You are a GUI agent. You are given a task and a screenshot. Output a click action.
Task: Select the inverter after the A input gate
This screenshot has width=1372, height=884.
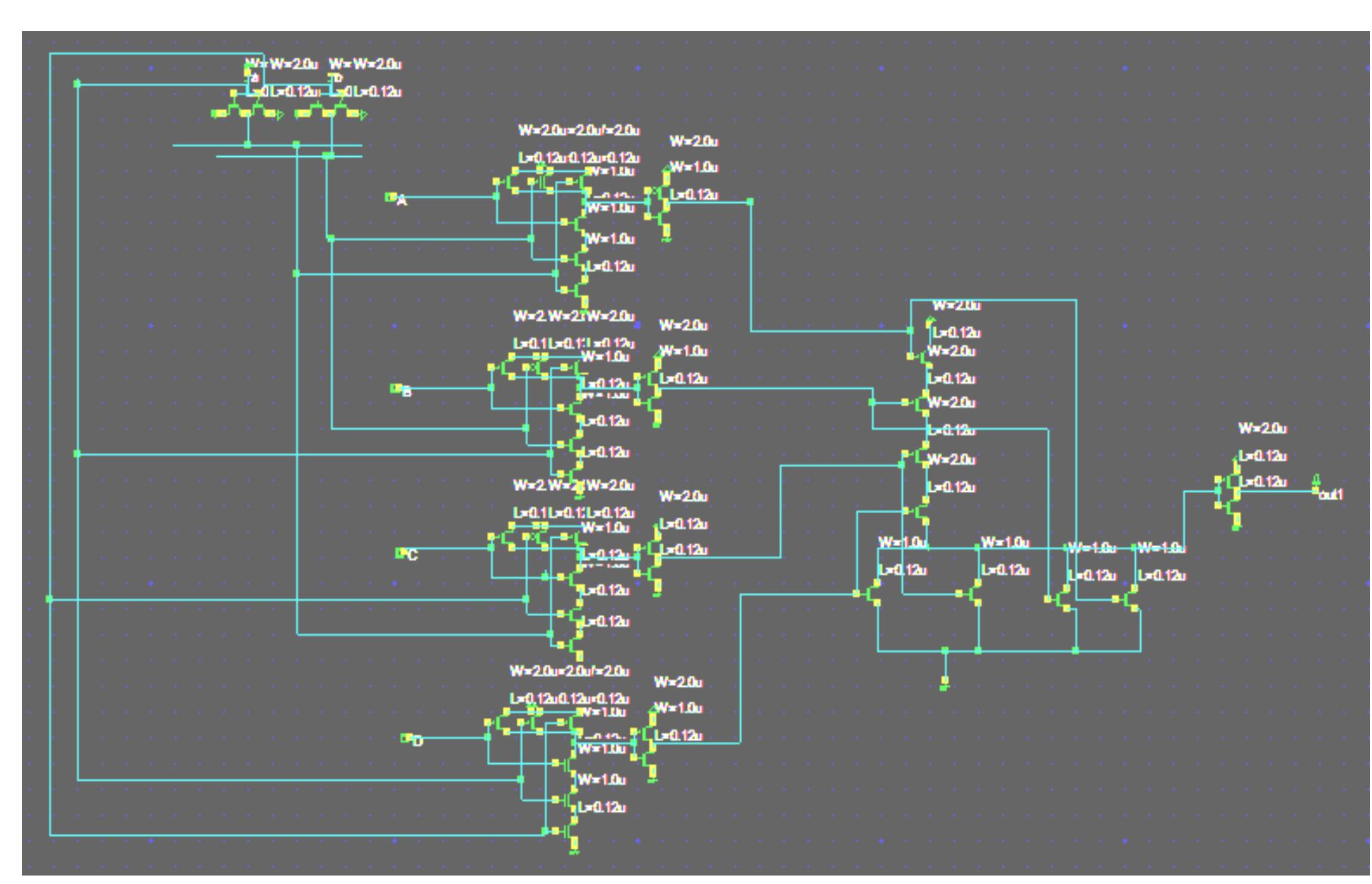[x=659, y=203]
